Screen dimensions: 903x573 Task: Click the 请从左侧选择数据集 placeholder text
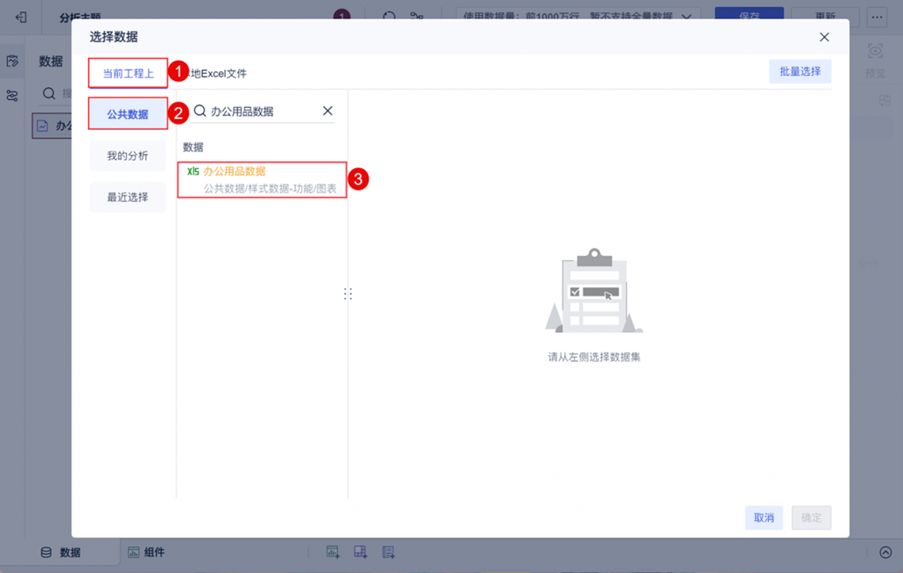coord(594,357)
